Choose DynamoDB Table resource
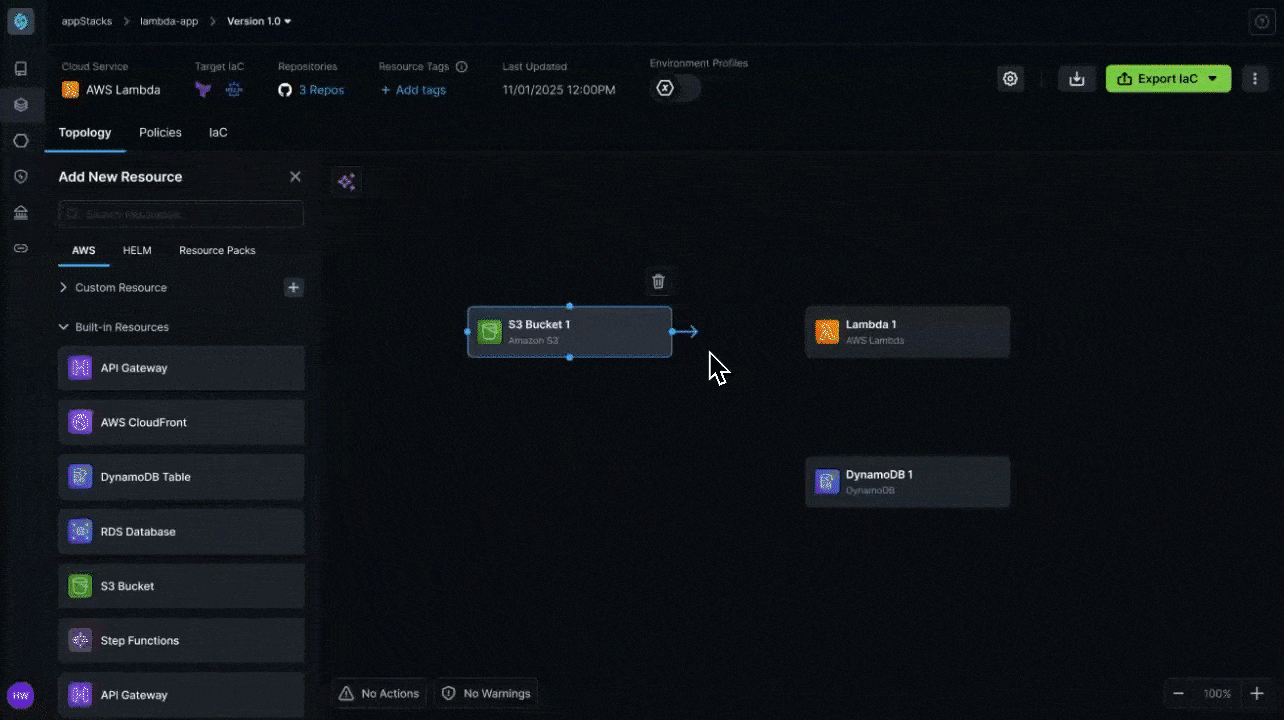Screen dimensions: 1284x720 [x=181, y=477]
